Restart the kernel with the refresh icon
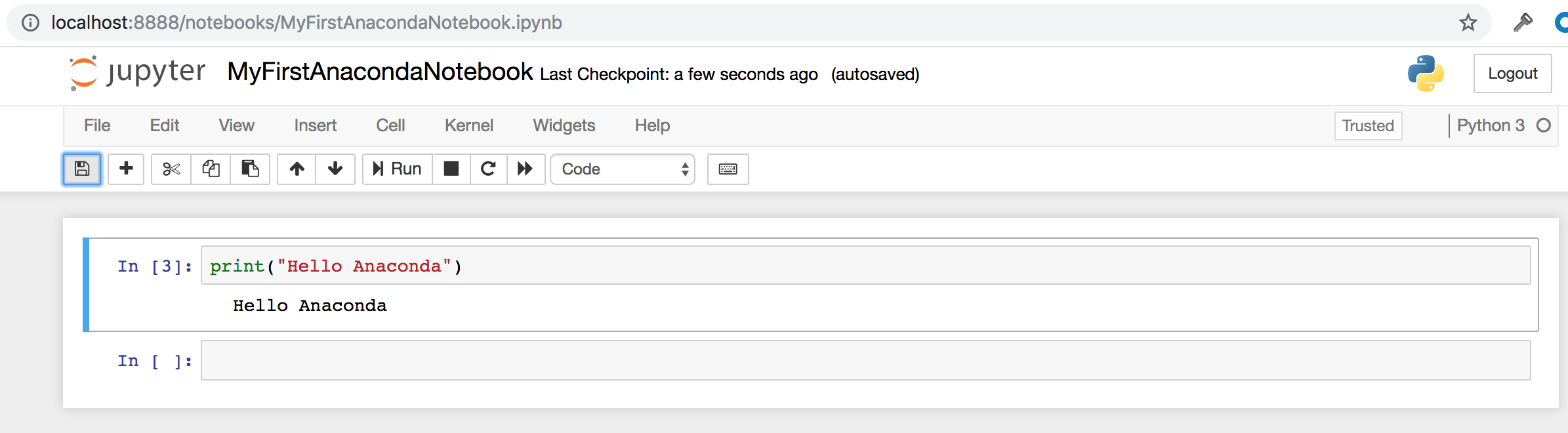This screenshot has height=433, width=1568. pyautogui.click(x=488, y=169)
